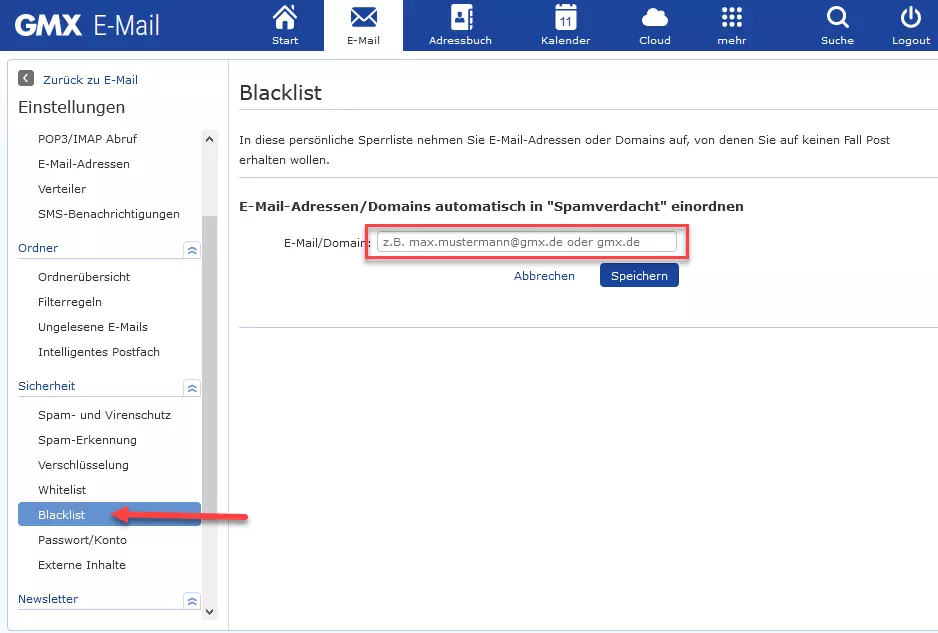Open Verschlüsselung settings
The height and width of the screenshot is (633, 938).
[x=83, y=465]
